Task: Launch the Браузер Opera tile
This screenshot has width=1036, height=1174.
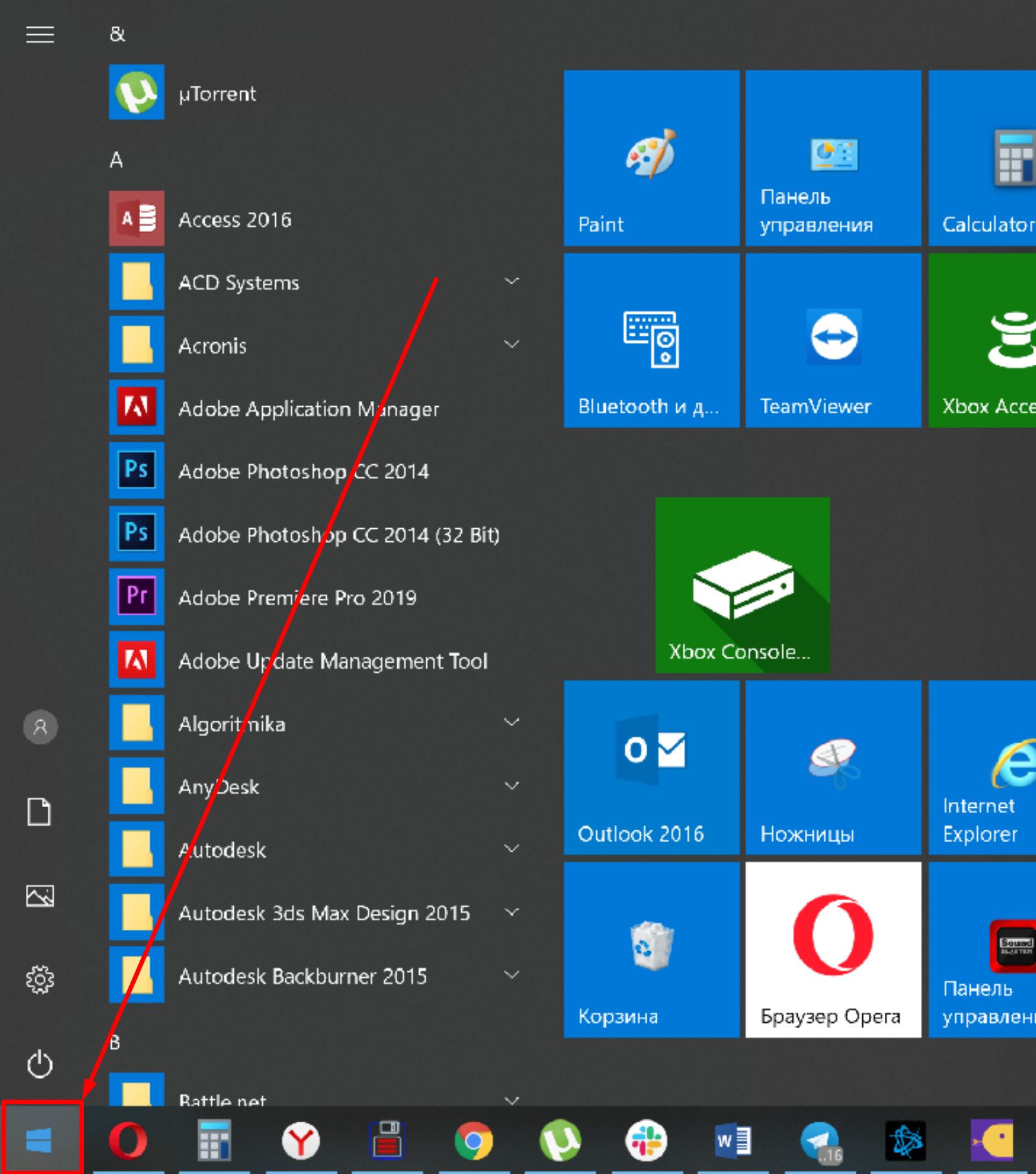Action: point(833,950)
